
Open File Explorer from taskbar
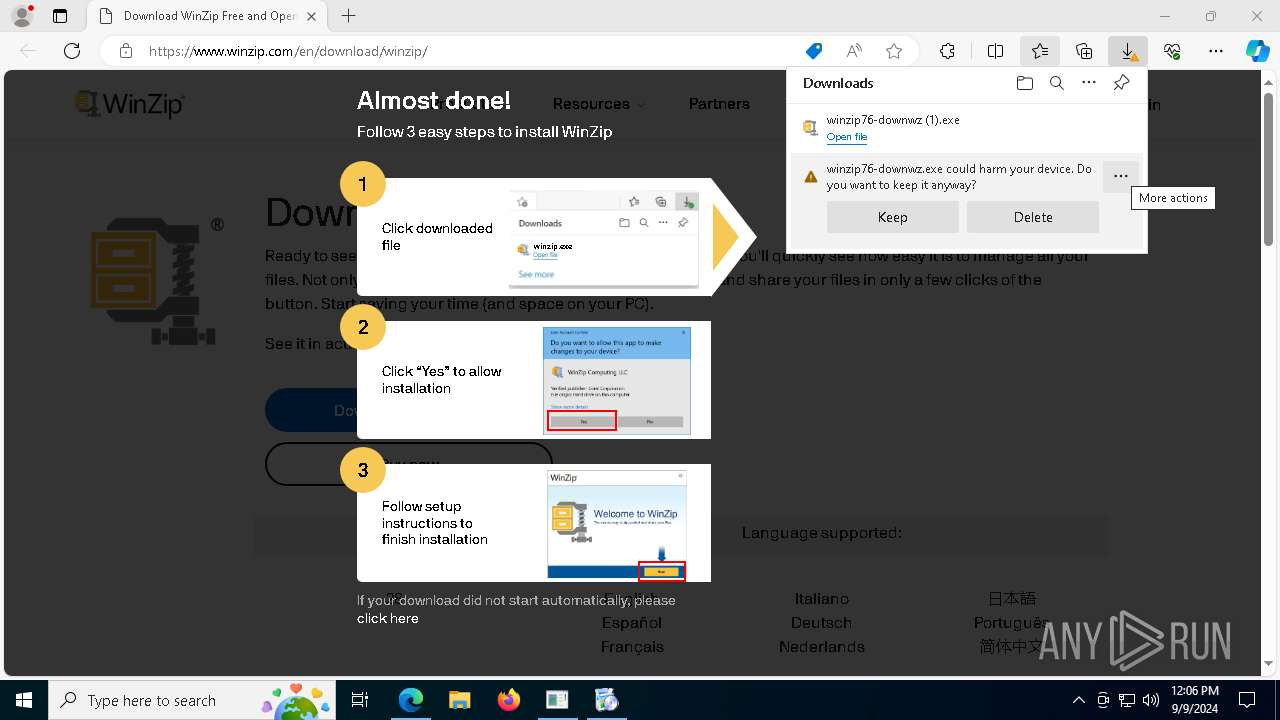pos(459,700)
